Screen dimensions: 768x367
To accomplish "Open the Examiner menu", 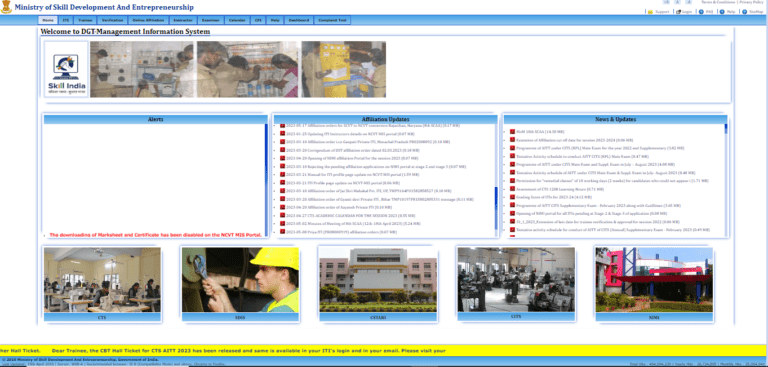I will point(211,21).
